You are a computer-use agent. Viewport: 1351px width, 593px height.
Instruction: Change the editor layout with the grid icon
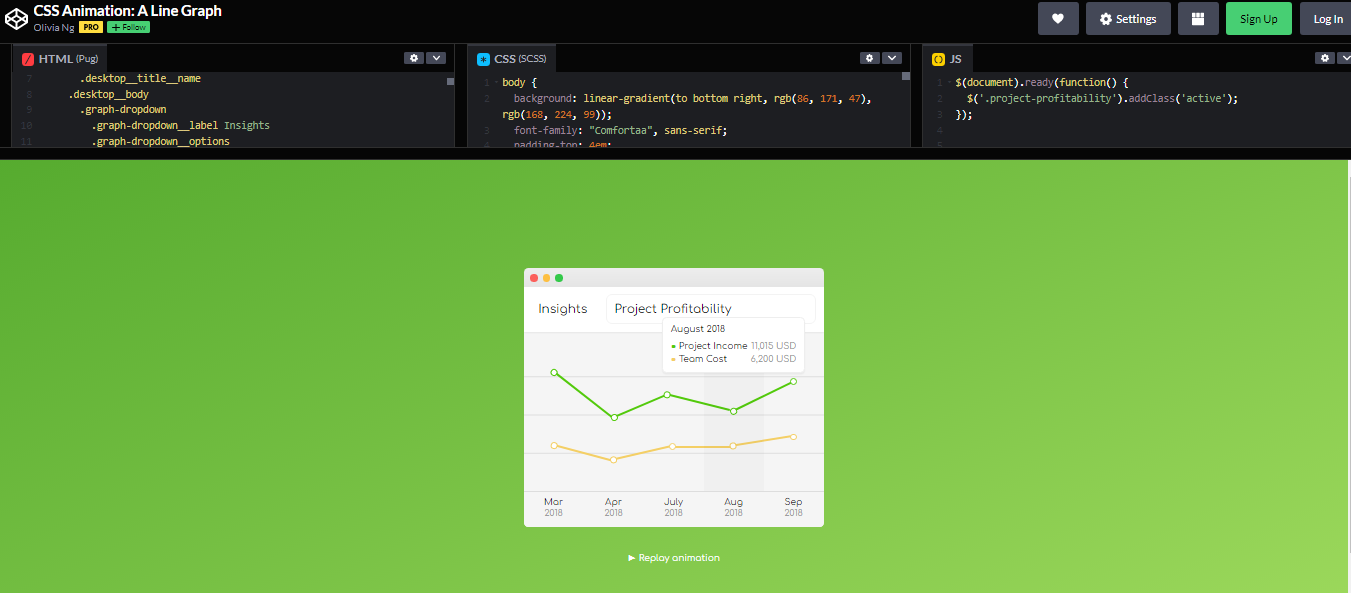pyautogui.click(x=1198, y=19)
